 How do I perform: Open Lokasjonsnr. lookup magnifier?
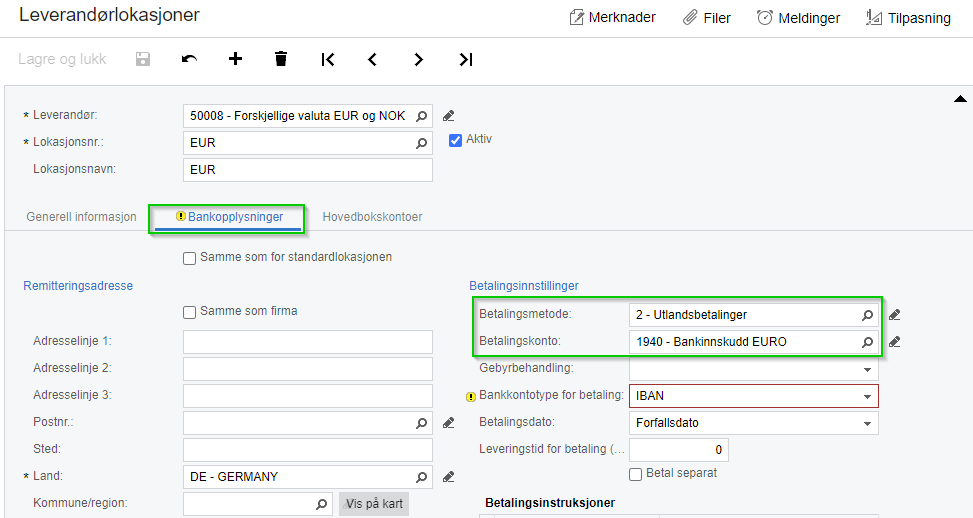click(421, 143)
